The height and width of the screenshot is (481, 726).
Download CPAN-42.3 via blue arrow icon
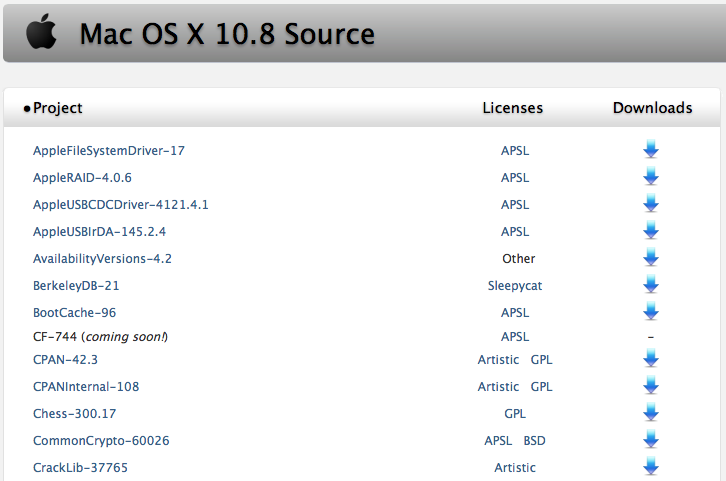(651, 358)
